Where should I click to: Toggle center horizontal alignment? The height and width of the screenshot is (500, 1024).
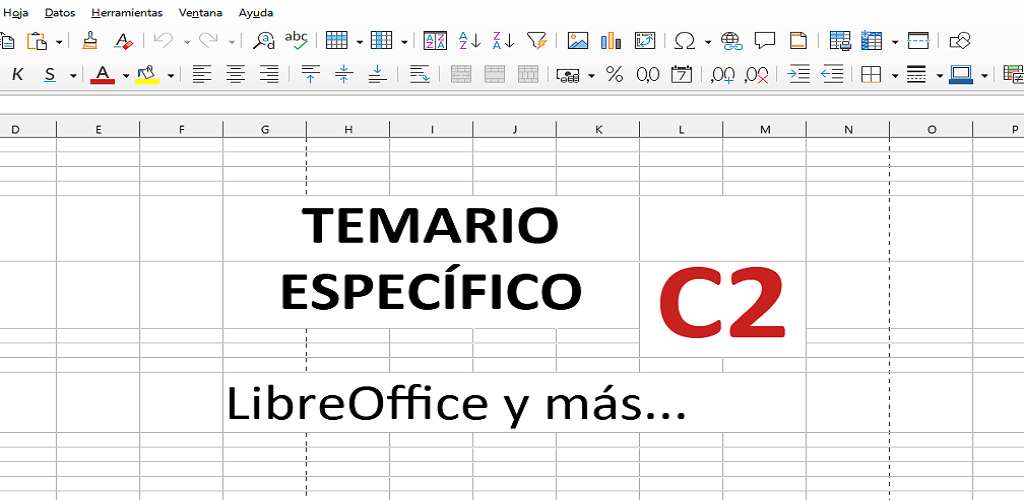[236, 75]
